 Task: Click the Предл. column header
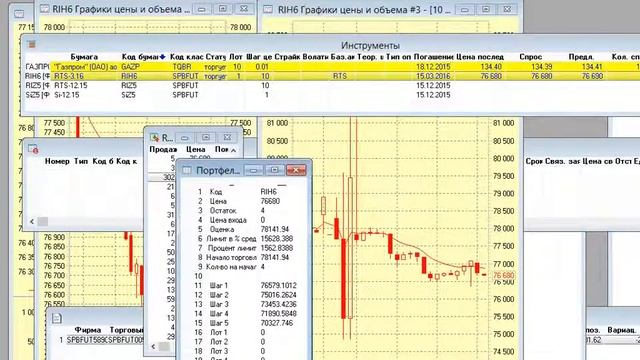click(x=581, y=57)
